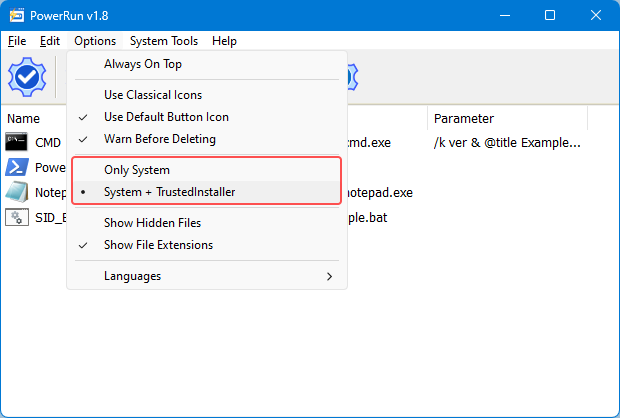The width and height of the screenshot is (620, 418).
Task: Click the blue checkmark gear toolbar icon
Action: click(27, 77)
